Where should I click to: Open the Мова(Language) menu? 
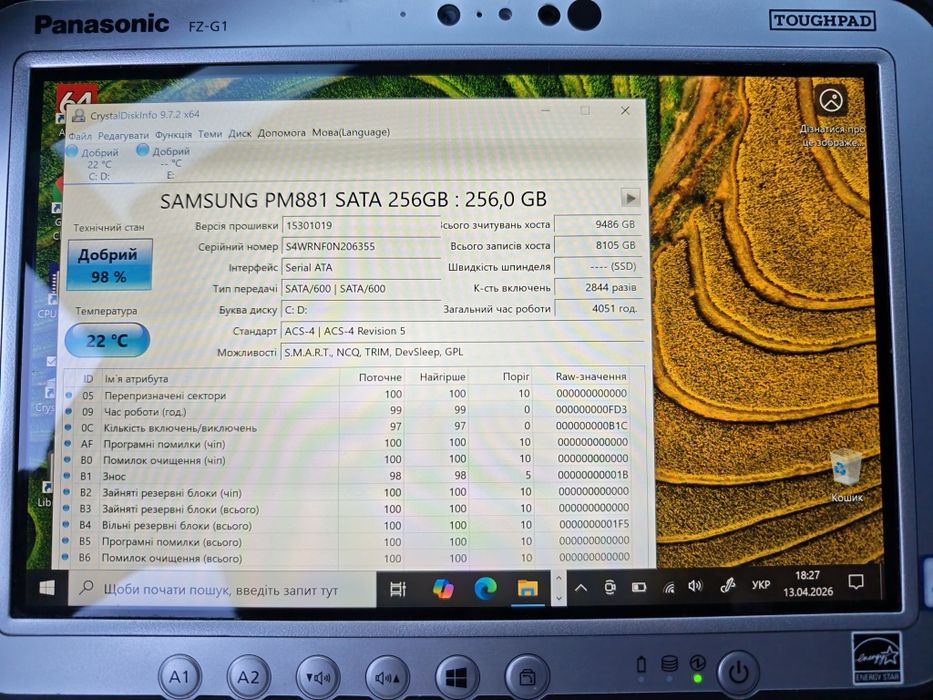click(x=351, y=132)
